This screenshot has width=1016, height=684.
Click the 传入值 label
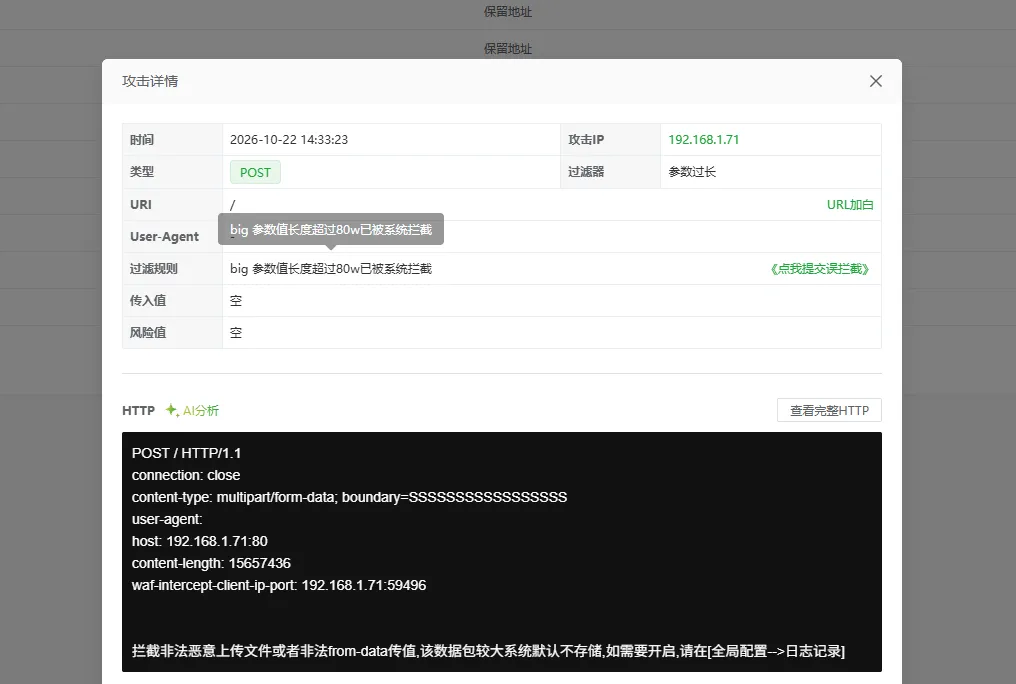[148, 301]
